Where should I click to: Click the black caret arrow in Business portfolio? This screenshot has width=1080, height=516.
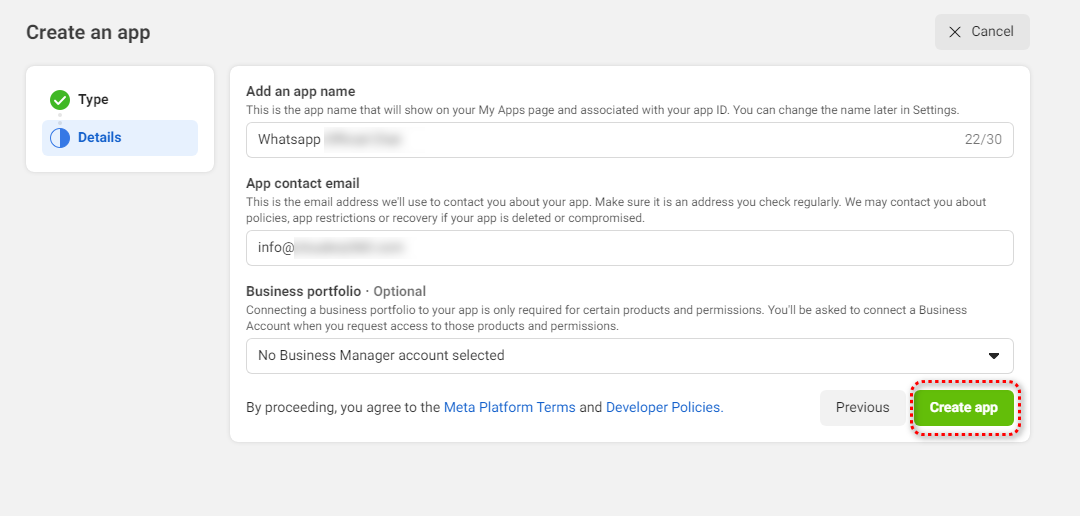click(x=994, y=356)
